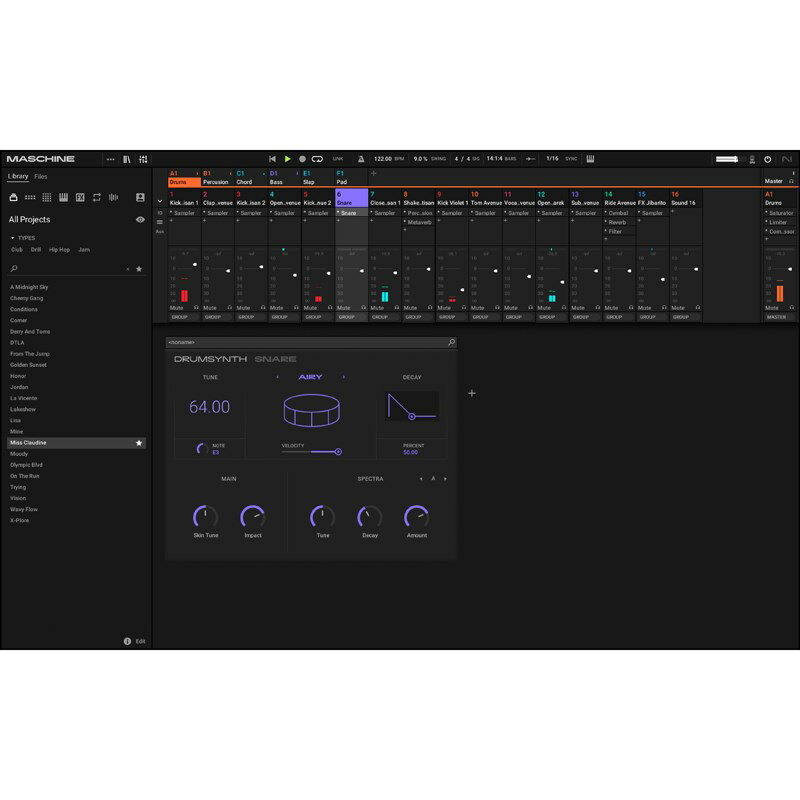Screen dimensions: 800x800
Task: Mute the Kick..isan 1 channel
Action: tap(176, 307)
